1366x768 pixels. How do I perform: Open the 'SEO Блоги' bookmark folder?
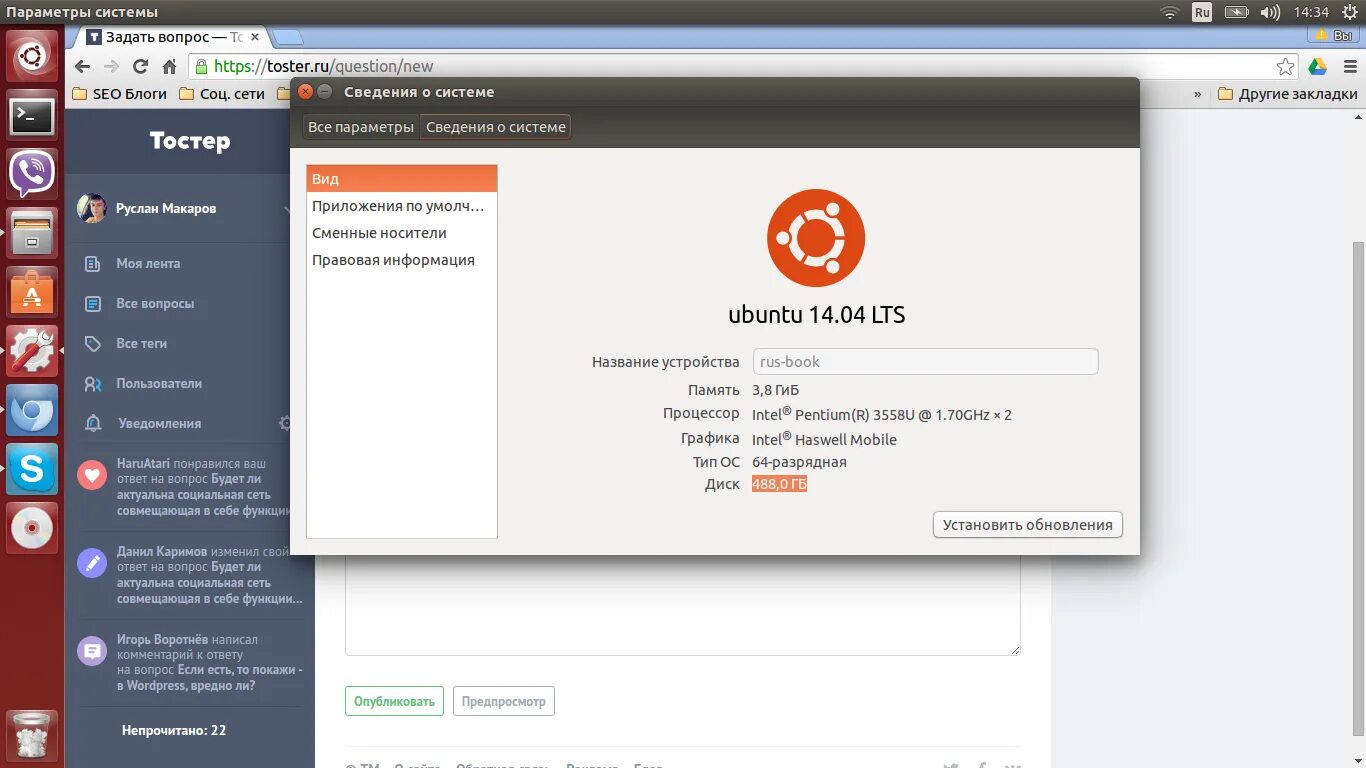point(121,94)
